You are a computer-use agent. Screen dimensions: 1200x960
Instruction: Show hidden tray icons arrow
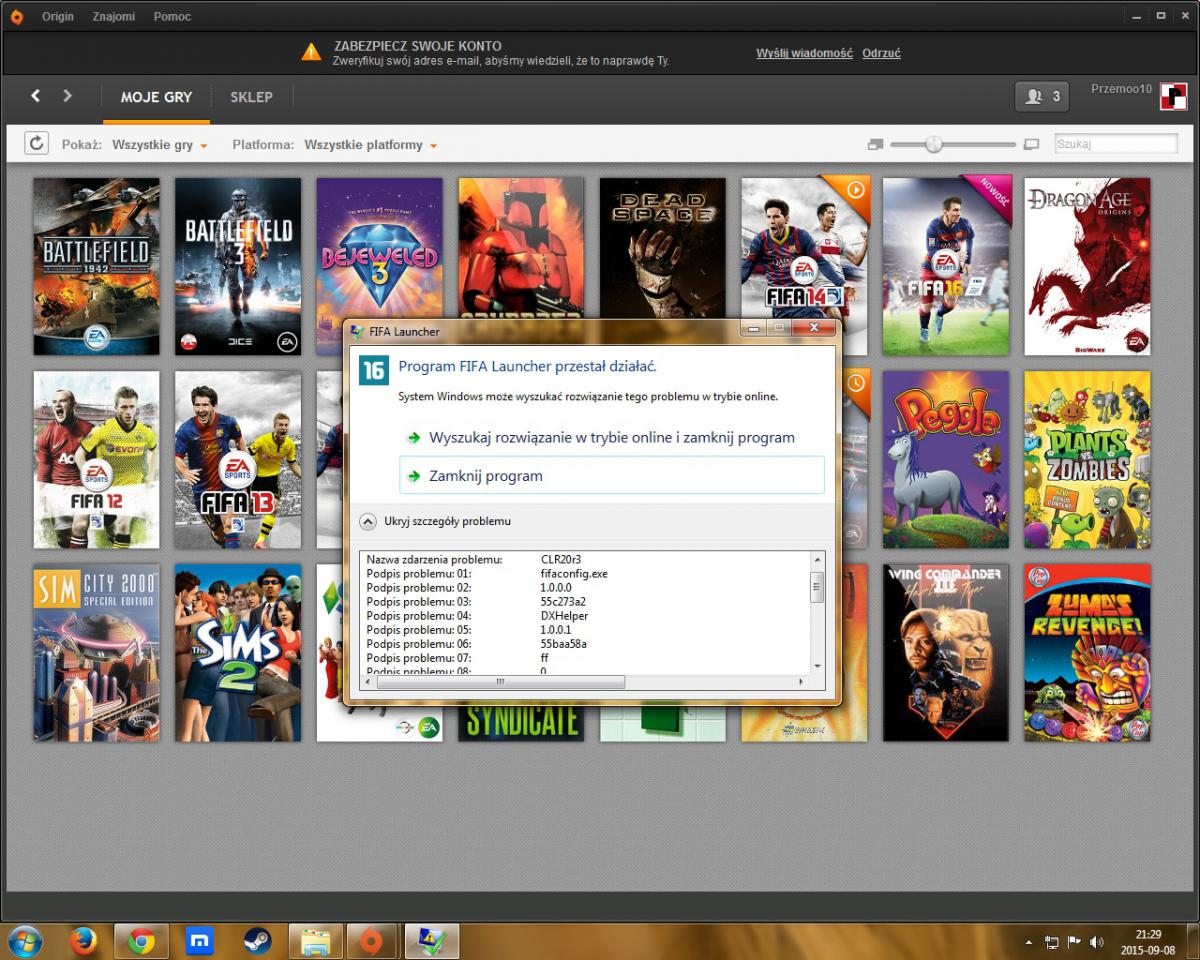(x=1029, y=942)
